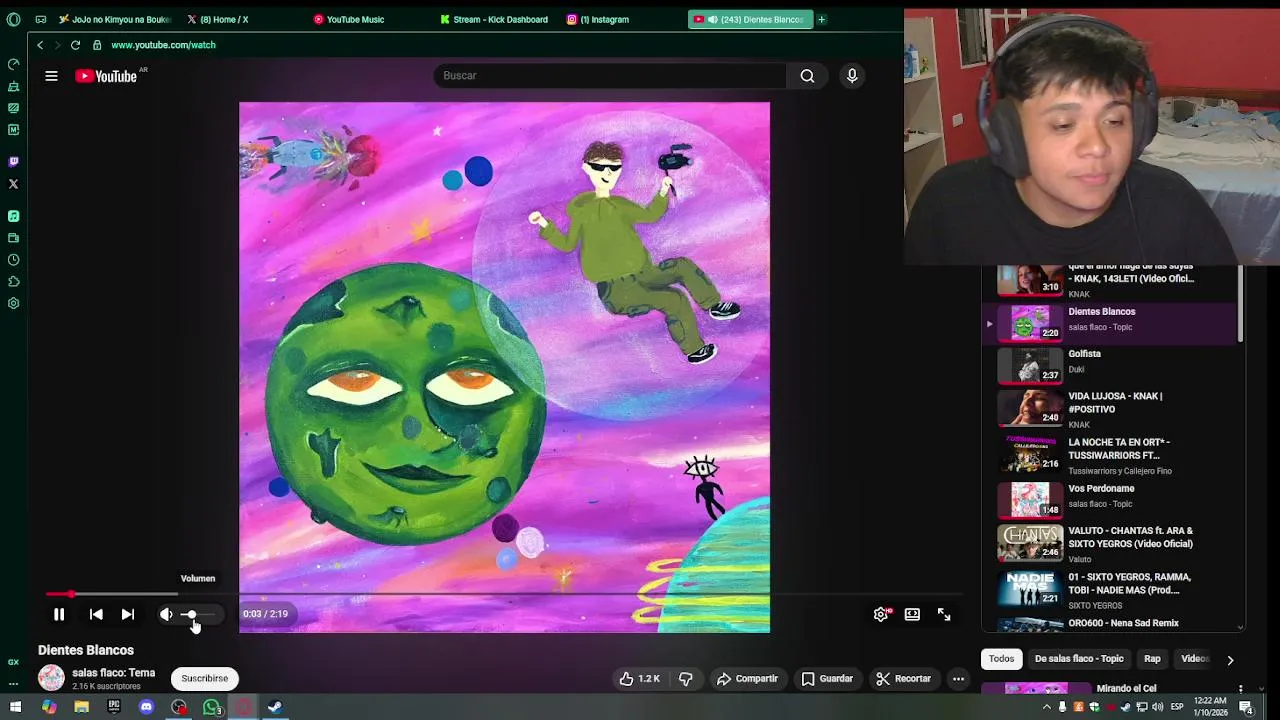
Task: Play 'VIDA LUJOSA - KNAK' from playlist
Action: click(1110, 409)
